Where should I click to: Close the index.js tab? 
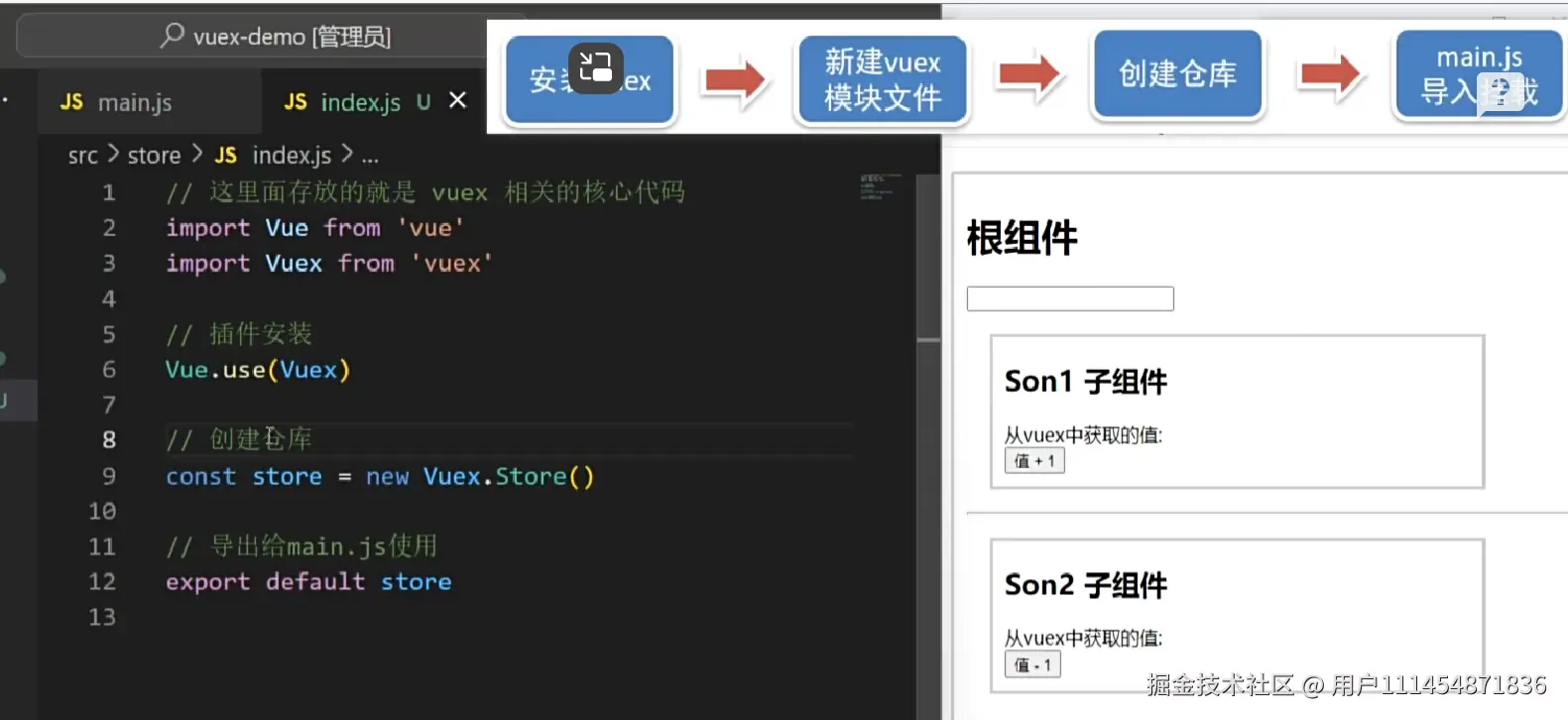457,100
